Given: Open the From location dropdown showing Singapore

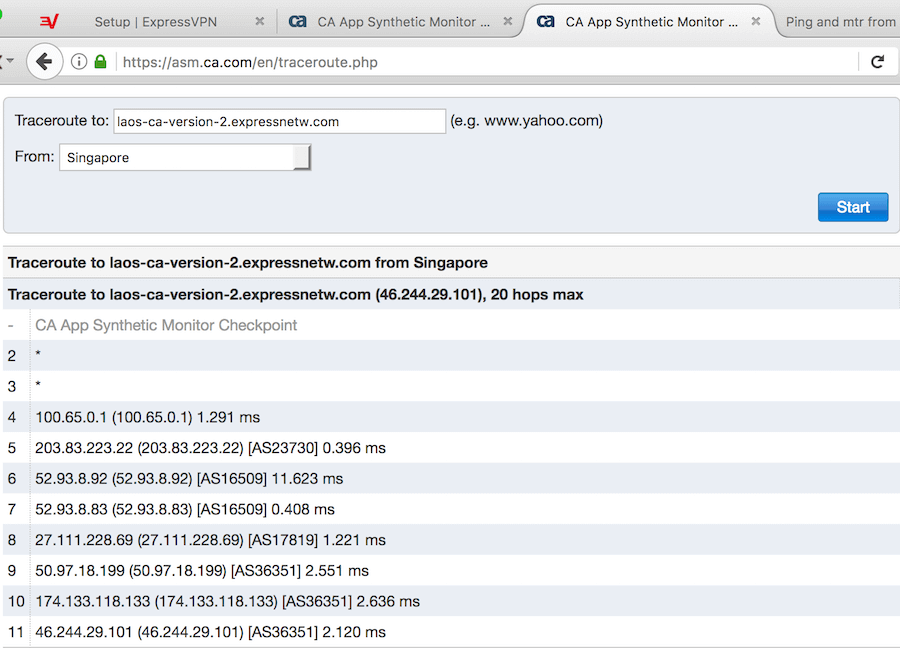Looking at the screenshot, I should (185, 157).
